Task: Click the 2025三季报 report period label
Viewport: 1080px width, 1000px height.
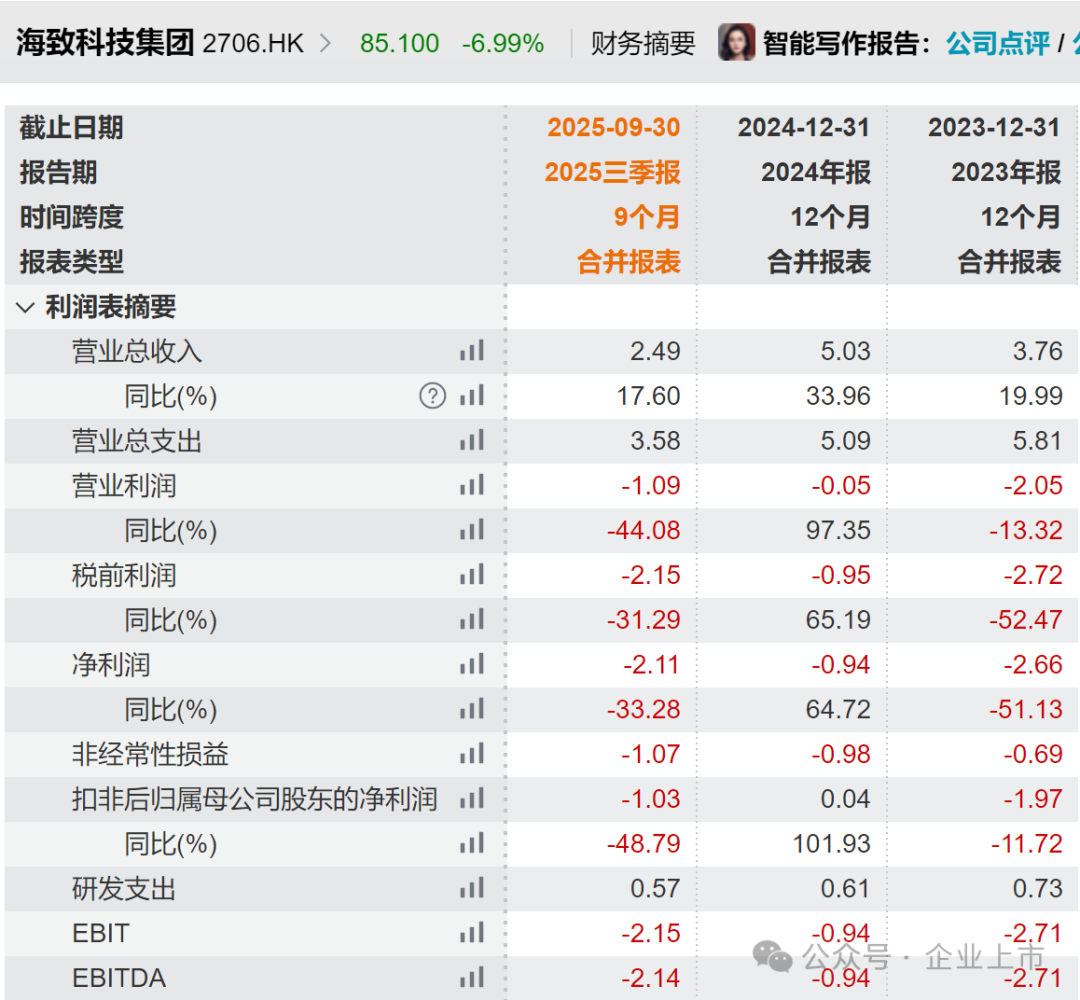Action: (612, 172)
